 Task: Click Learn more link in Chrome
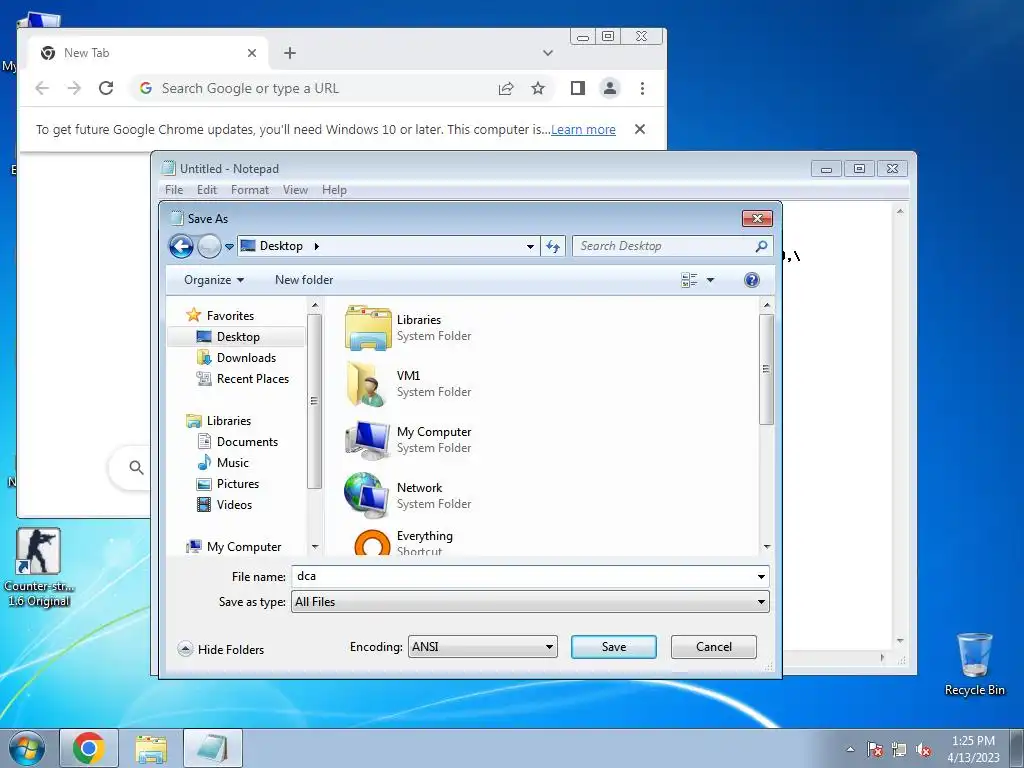(x=583, y=130)
